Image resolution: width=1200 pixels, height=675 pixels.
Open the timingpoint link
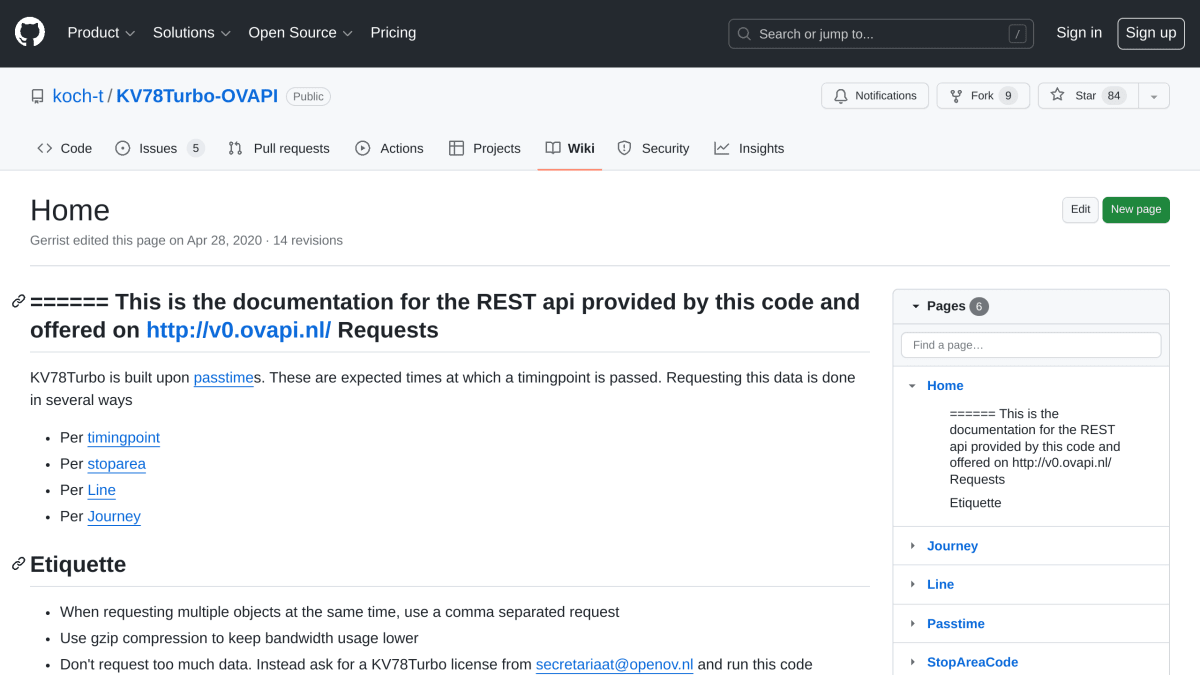[124, 438]
